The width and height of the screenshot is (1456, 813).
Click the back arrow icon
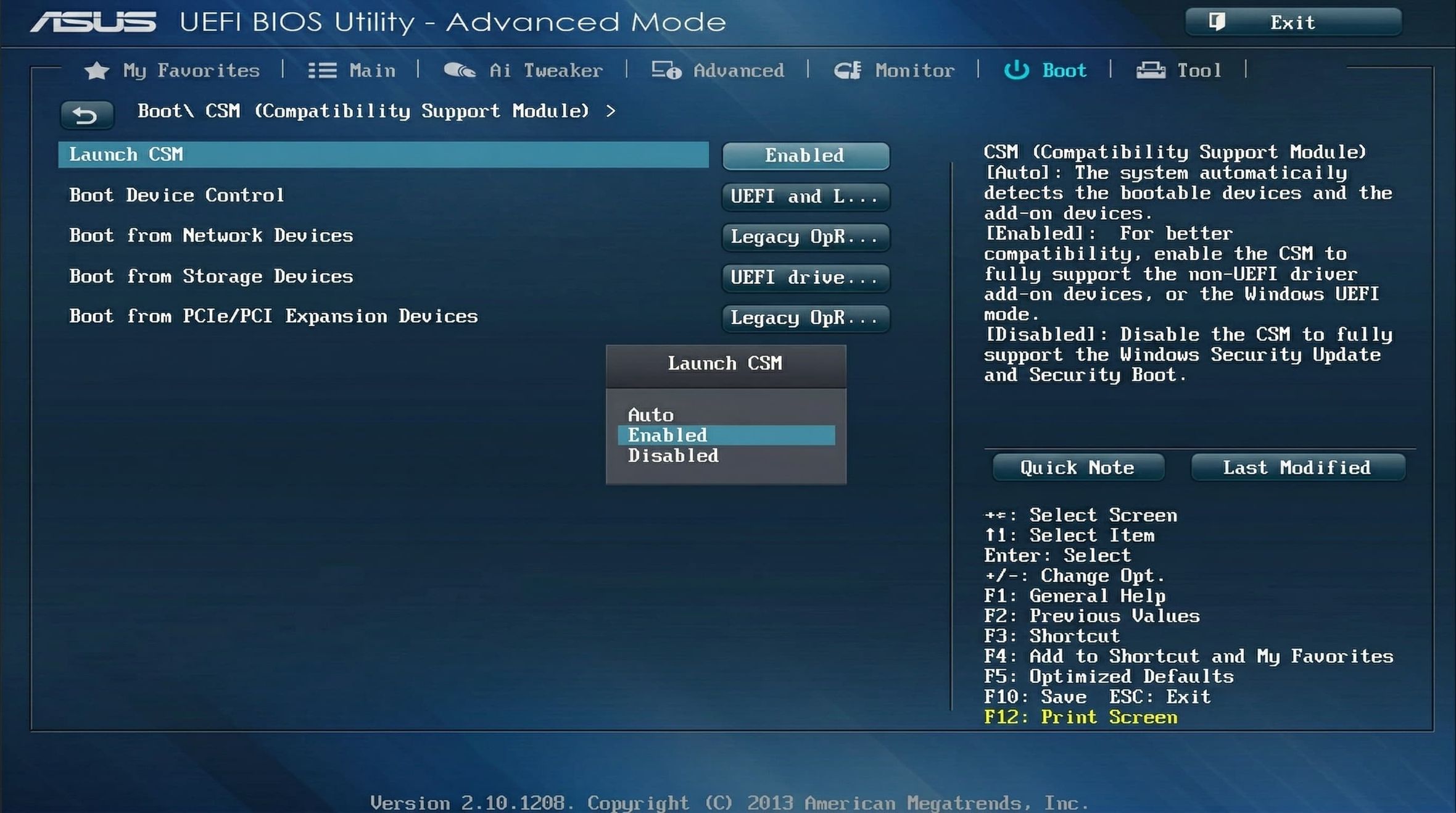point(86,115)
